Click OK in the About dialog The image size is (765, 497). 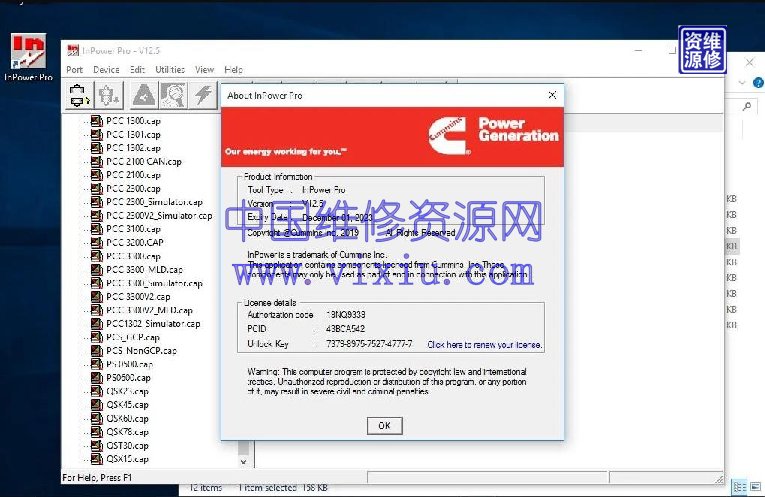[x=384, y=425]
